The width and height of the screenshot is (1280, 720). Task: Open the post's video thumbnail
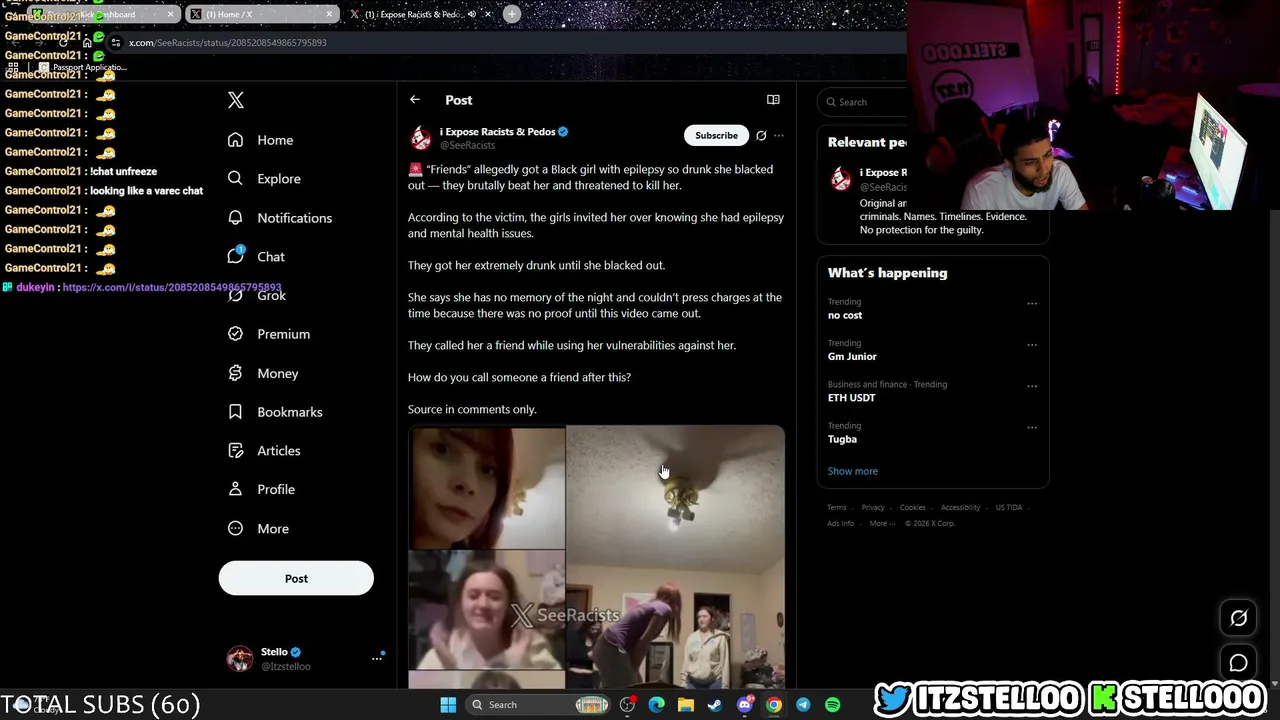(x=596, y=556)
